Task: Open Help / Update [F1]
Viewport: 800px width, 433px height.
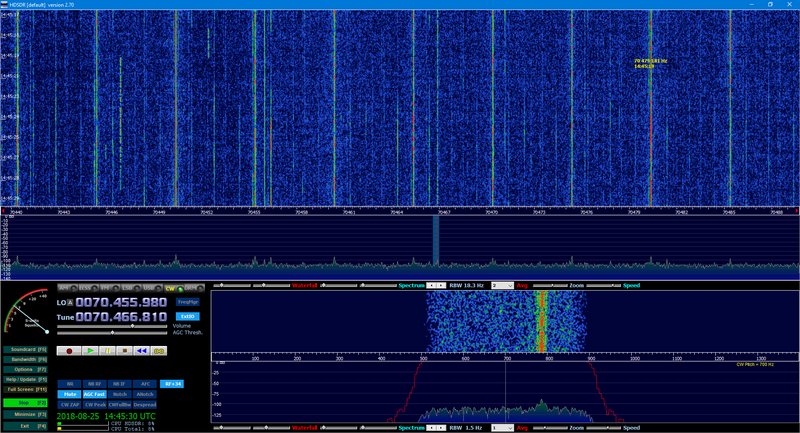Action: click(26, 379)
